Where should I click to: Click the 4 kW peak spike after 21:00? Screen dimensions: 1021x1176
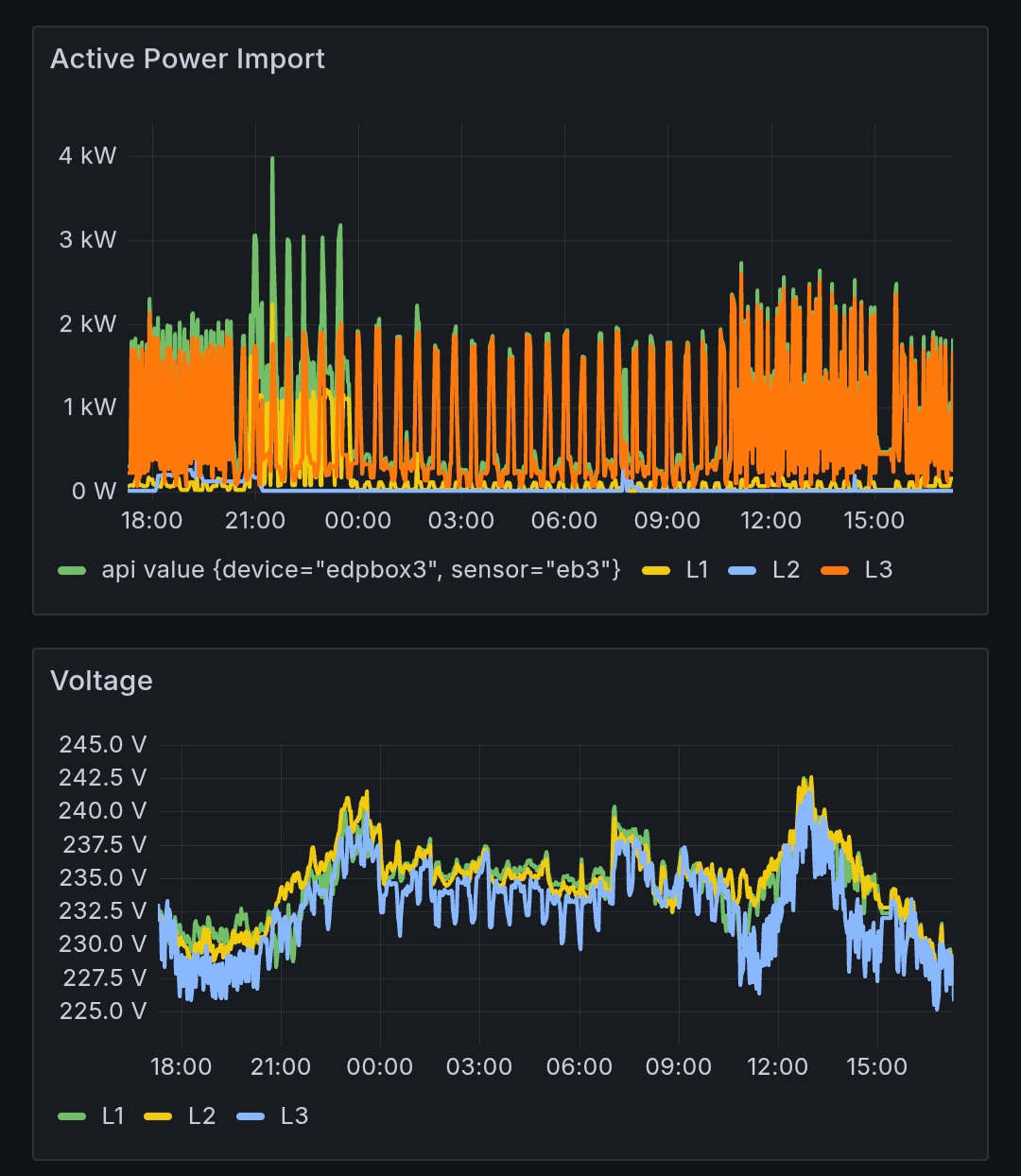tap(272, 161)
